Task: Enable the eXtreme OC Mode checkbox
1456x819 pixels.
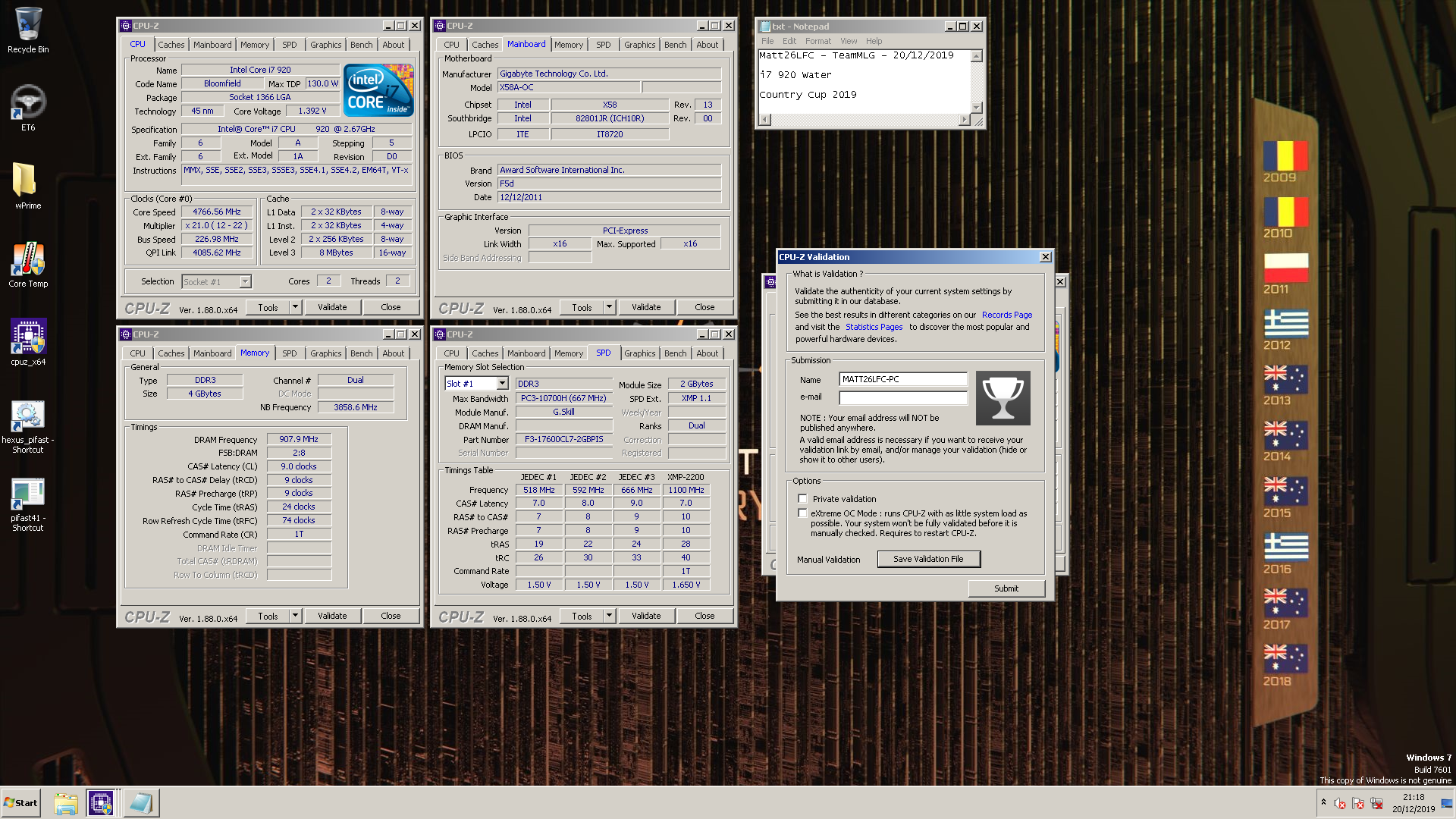Action: (x=802, y=513)
